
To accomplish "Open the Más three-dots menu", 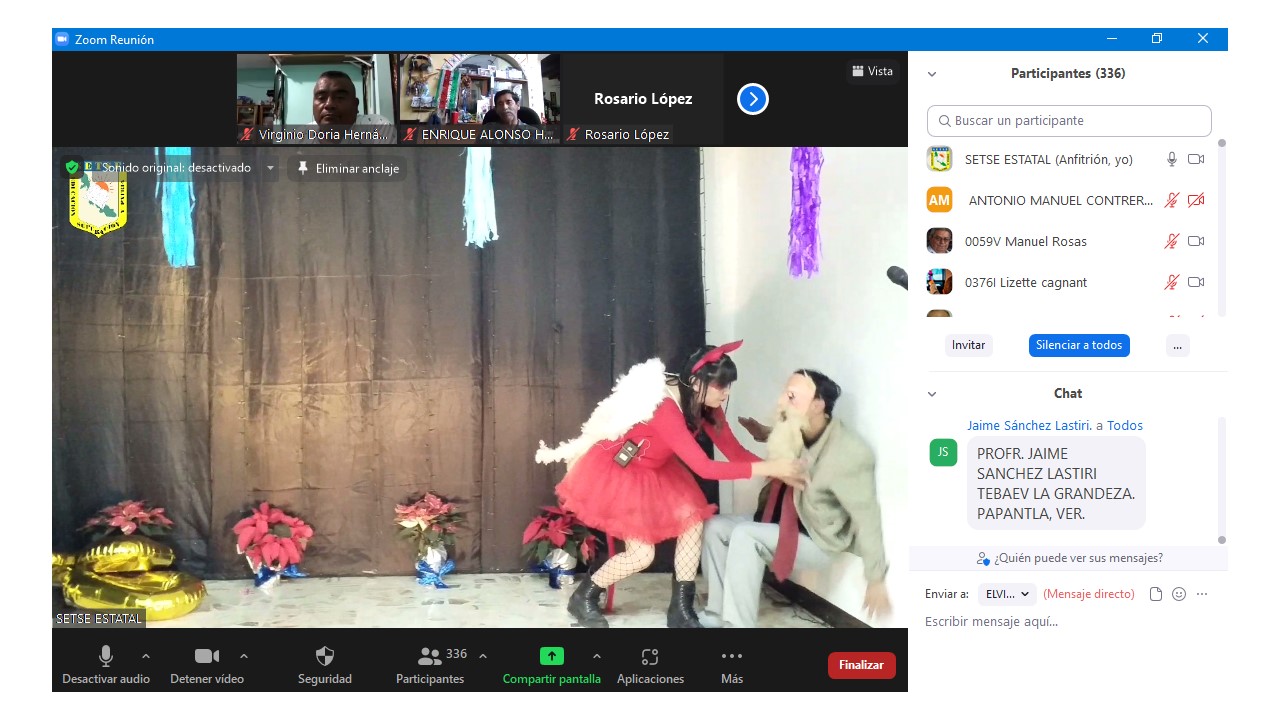I will point(731,657).
